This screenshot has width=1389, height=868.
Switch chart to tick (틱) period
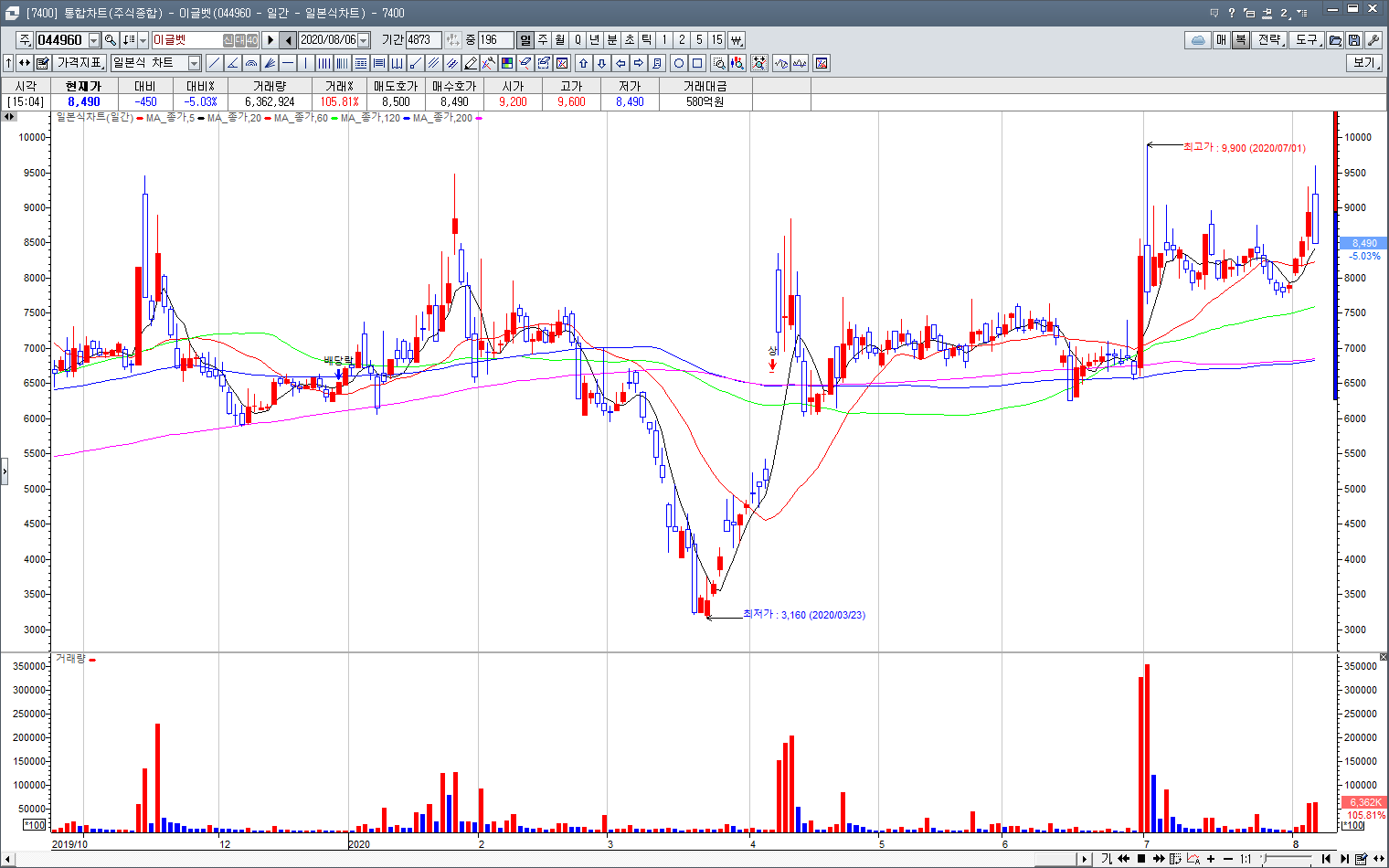click(x=647, y=40)
